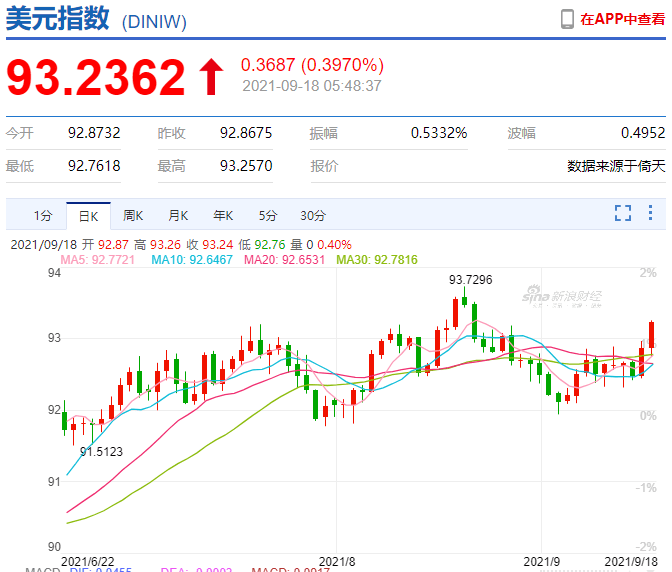Click the 2021/8 date axis label

click(337, 561)
